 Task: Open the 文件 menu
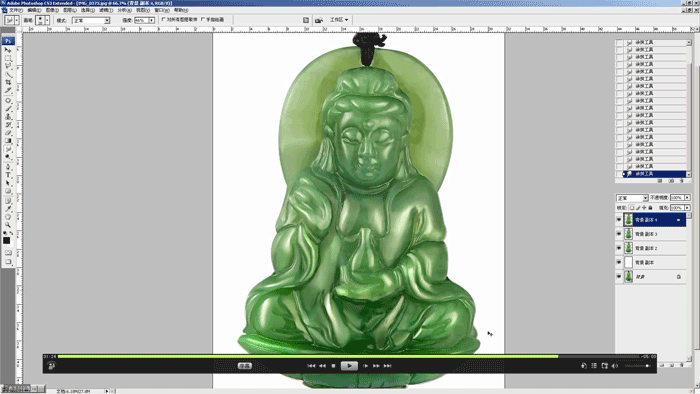(15, 10)
